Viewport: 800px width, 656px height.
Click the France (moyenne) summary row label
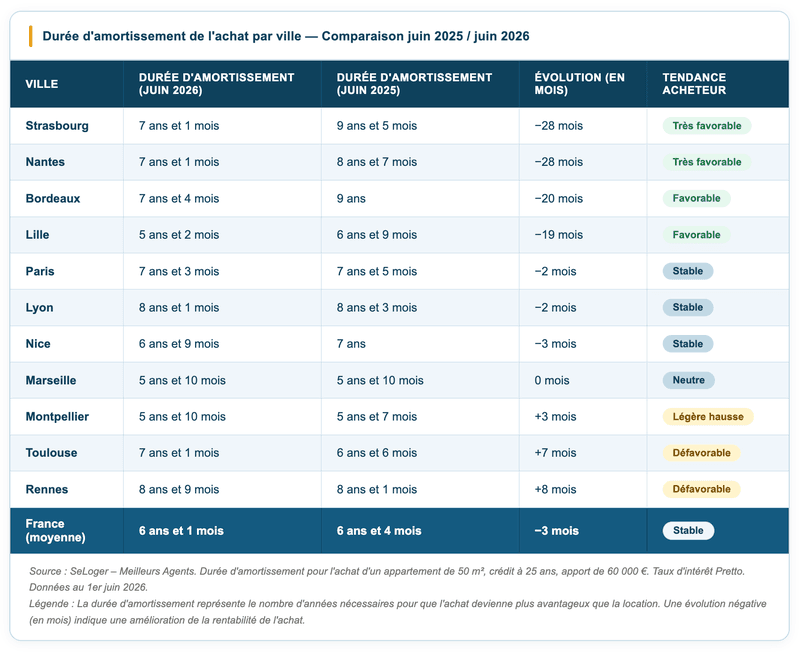click(56, 531)
